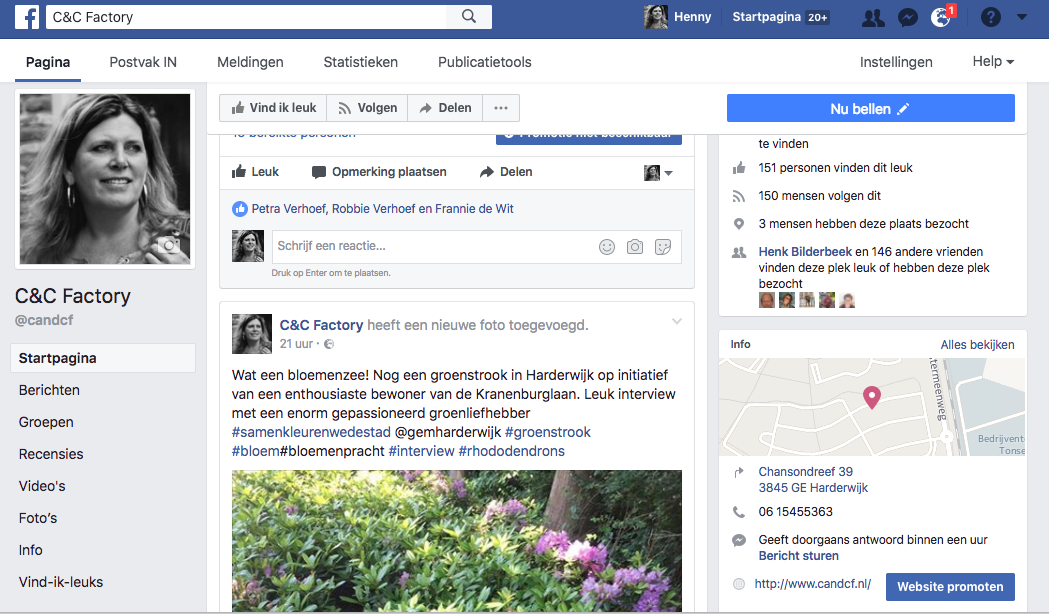This screenshot has height=614, width=1049.
Task: Open the three-dots more options button
Action: point(500,108)
